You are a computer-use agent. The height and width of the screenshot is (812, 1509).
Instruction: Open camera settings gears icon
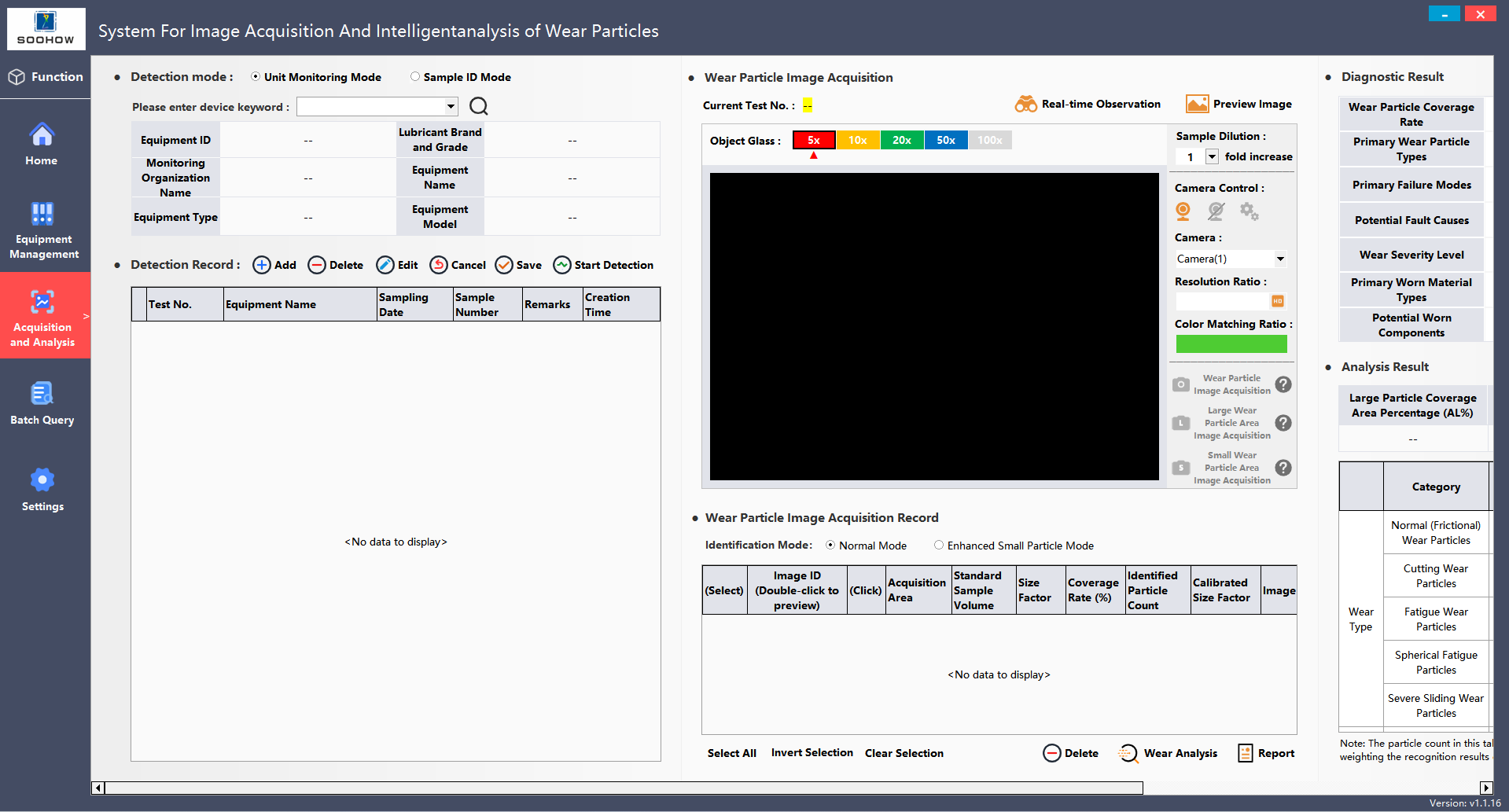(x=1249, y=211)
